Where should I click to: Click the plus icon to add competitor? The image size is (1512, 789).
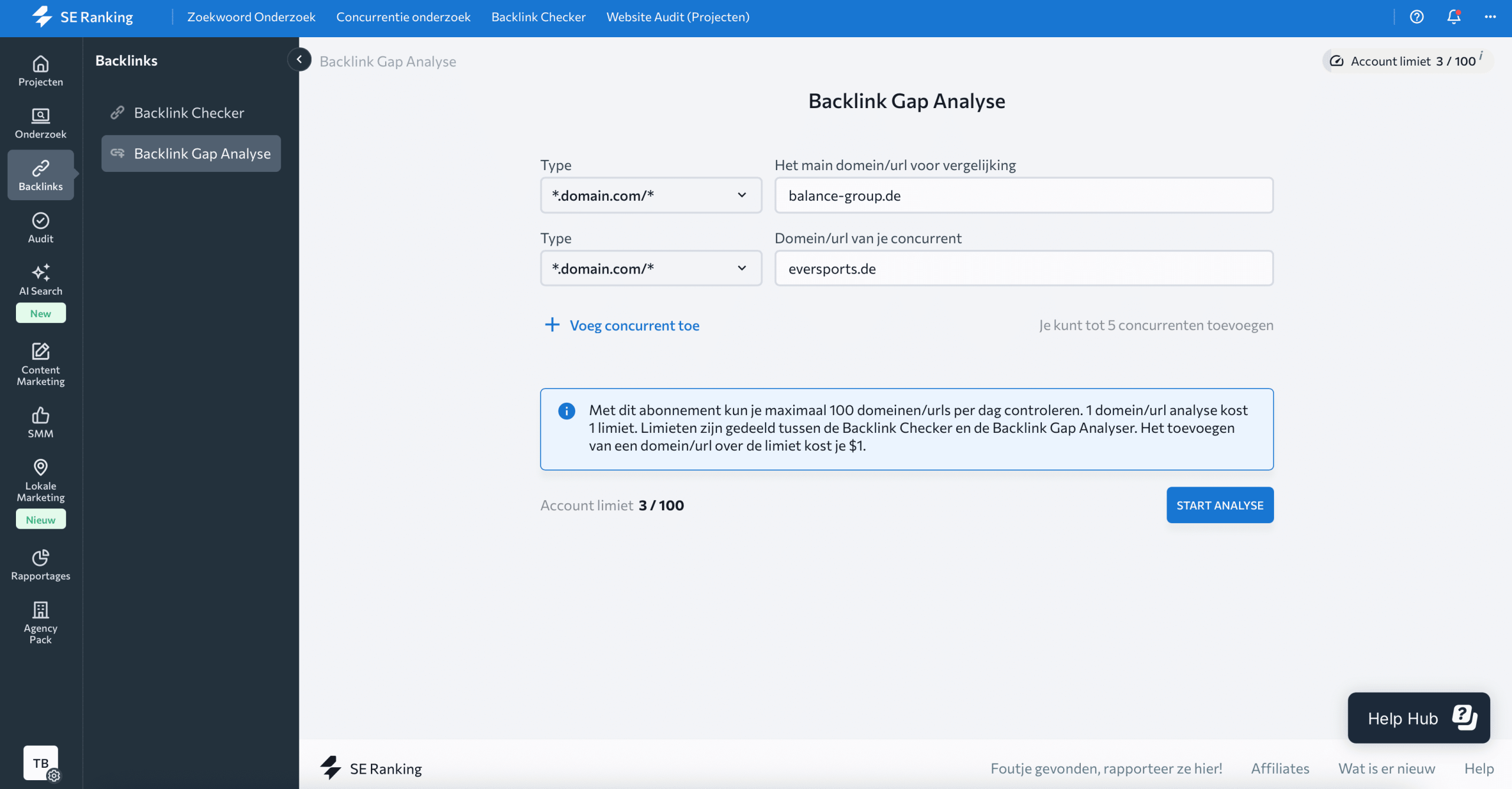point(552,325)
